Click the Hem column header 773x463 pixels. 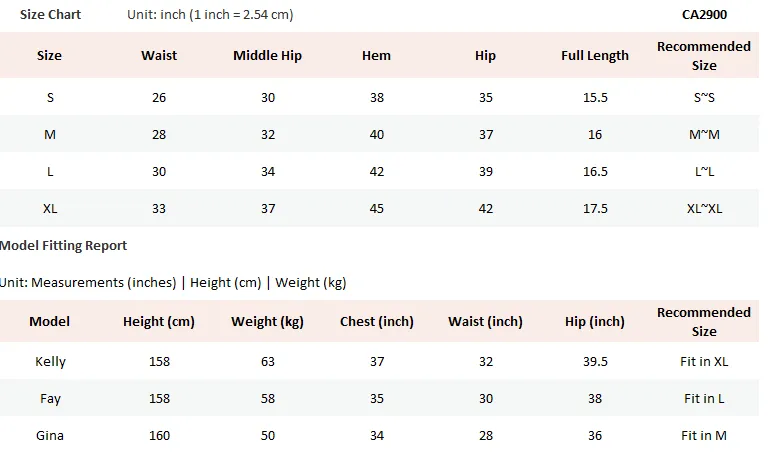377,55
